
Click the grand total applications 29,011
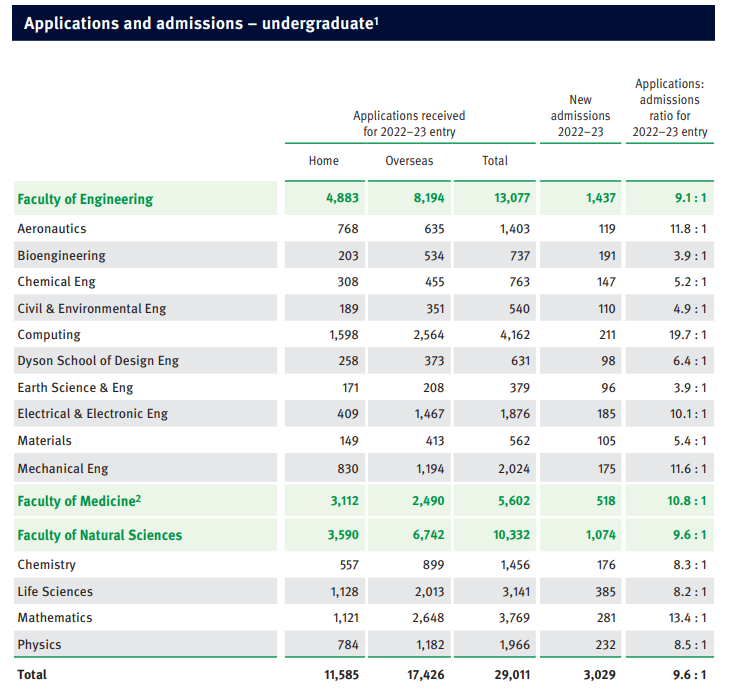pyautogui.click(x=510, y=675)
